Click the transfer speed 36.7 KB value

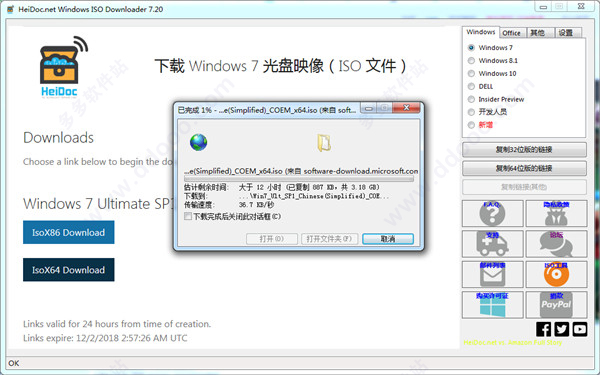256,205
